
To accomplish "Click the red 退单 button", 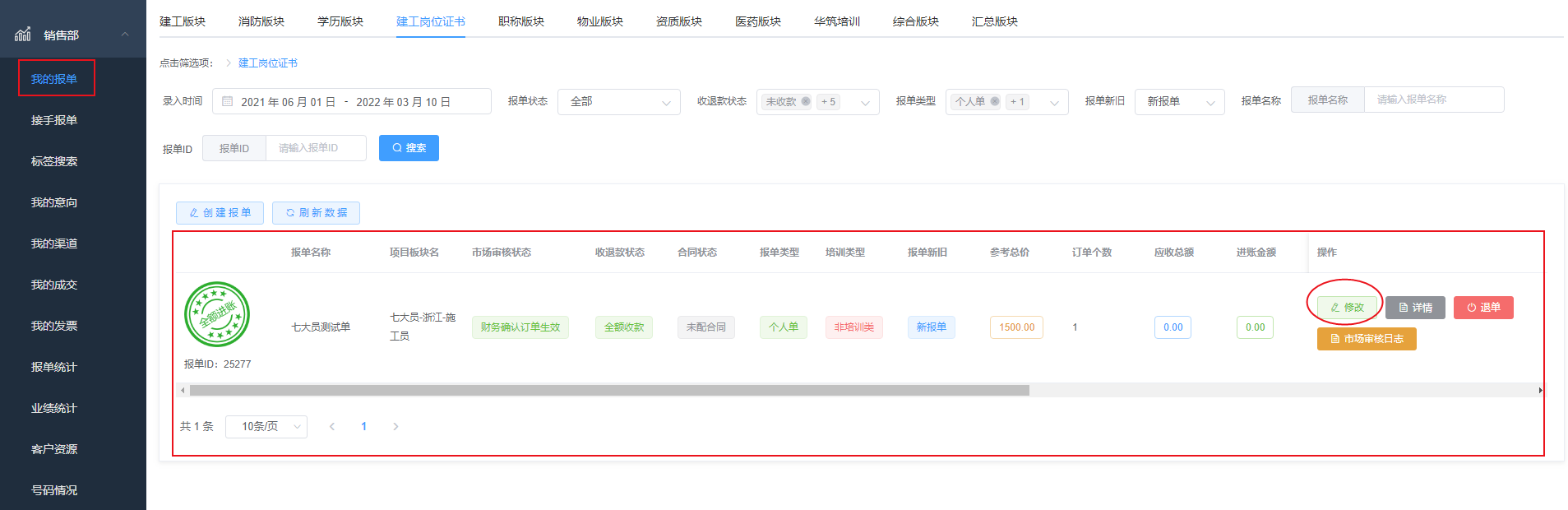I will point(1482,308).
